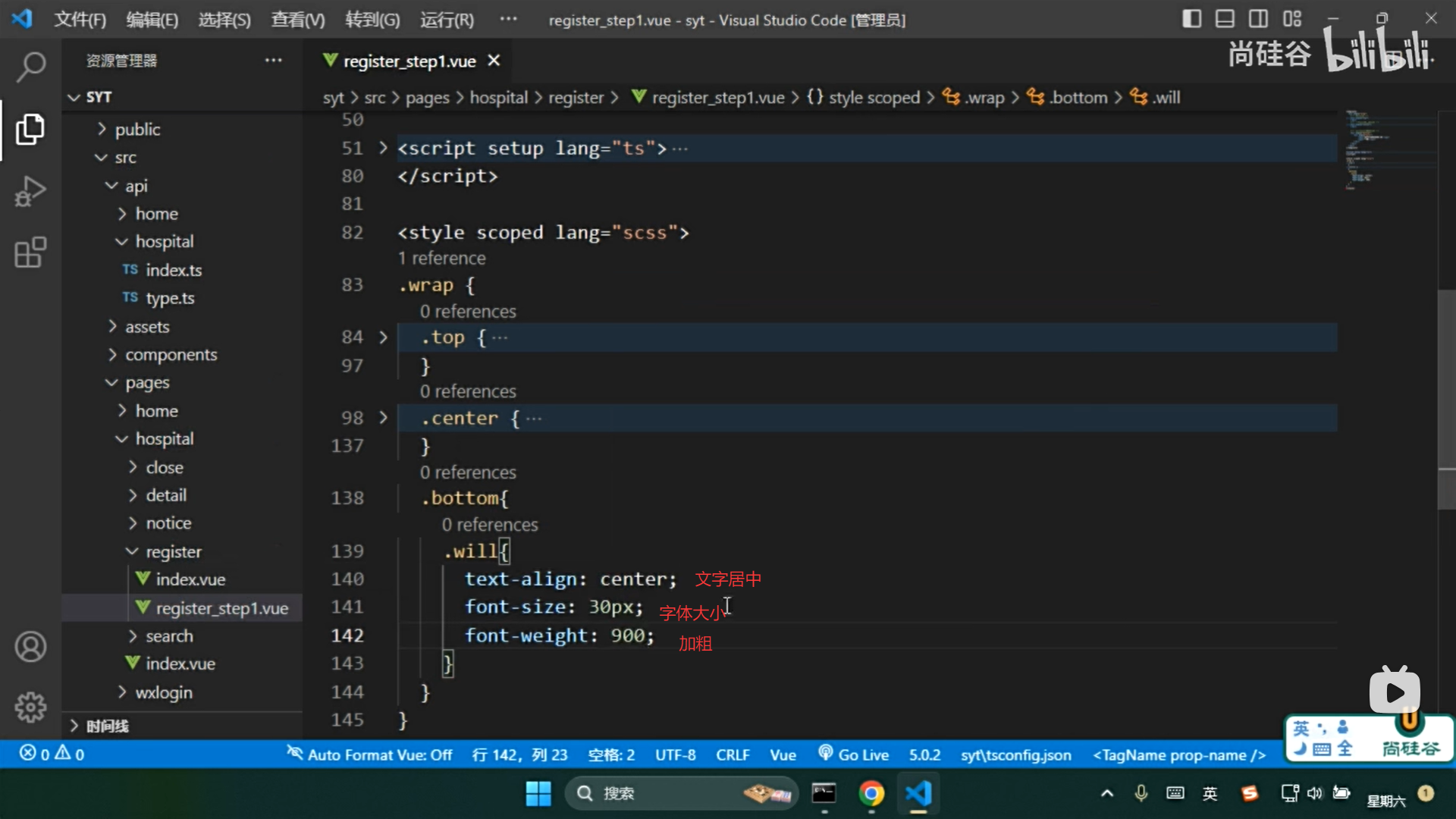
Task: Open the Extensions view icon
Action: pyautogui.click(x=30, y=253)
